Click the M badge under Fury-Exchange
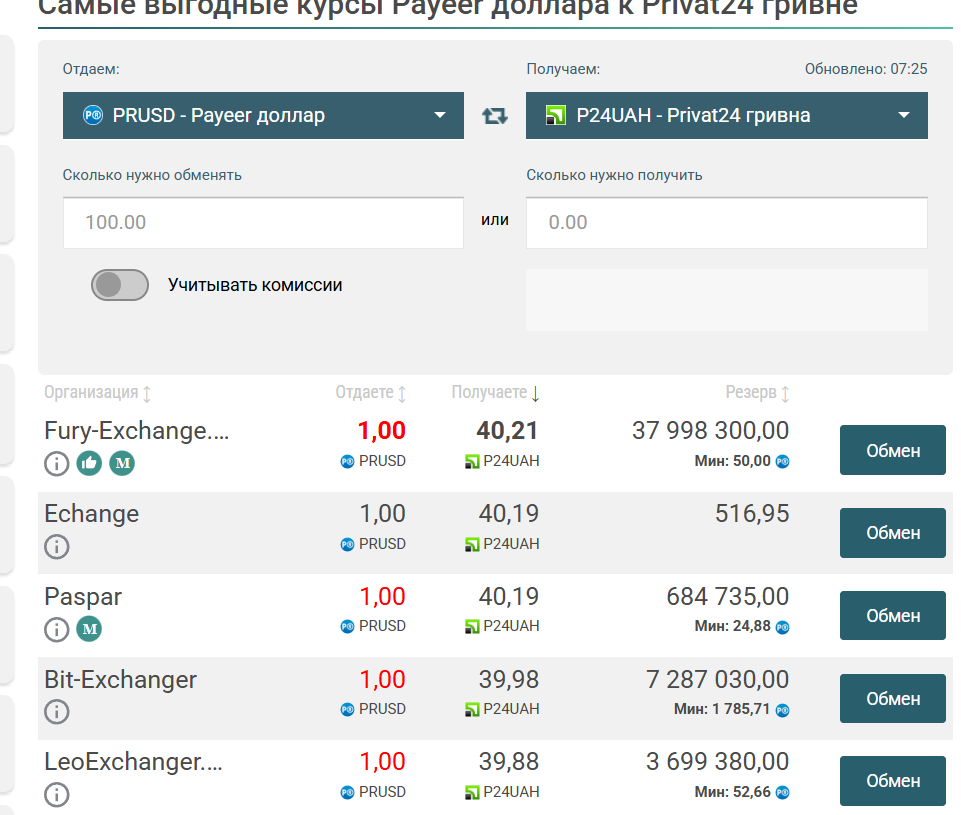 tap(122, 463)
